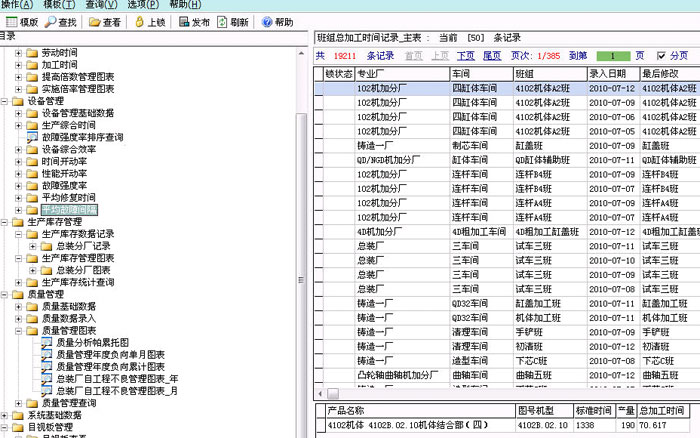
Task: Open the 查询(V) menu
Action: pyautogui.click(x=101, y=5)
